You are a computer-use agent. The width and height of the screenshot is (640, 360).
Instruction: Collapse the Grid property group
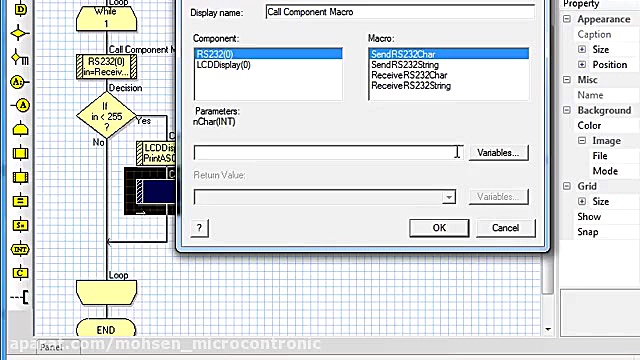coord(567,186)
